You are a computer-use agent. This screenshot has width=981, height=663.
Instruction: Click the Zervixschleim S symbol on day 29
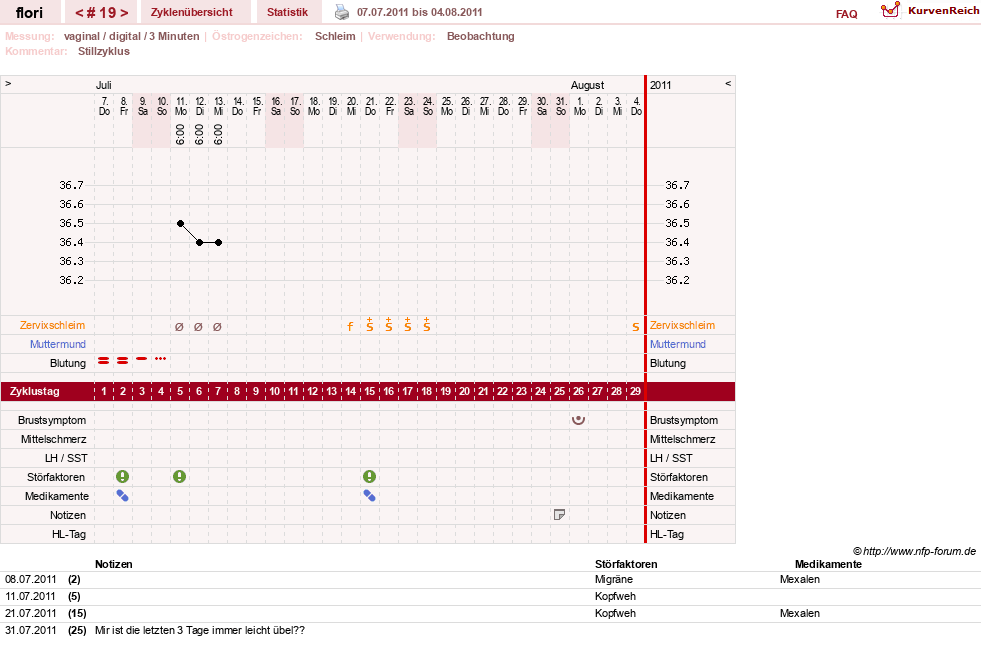636,326
